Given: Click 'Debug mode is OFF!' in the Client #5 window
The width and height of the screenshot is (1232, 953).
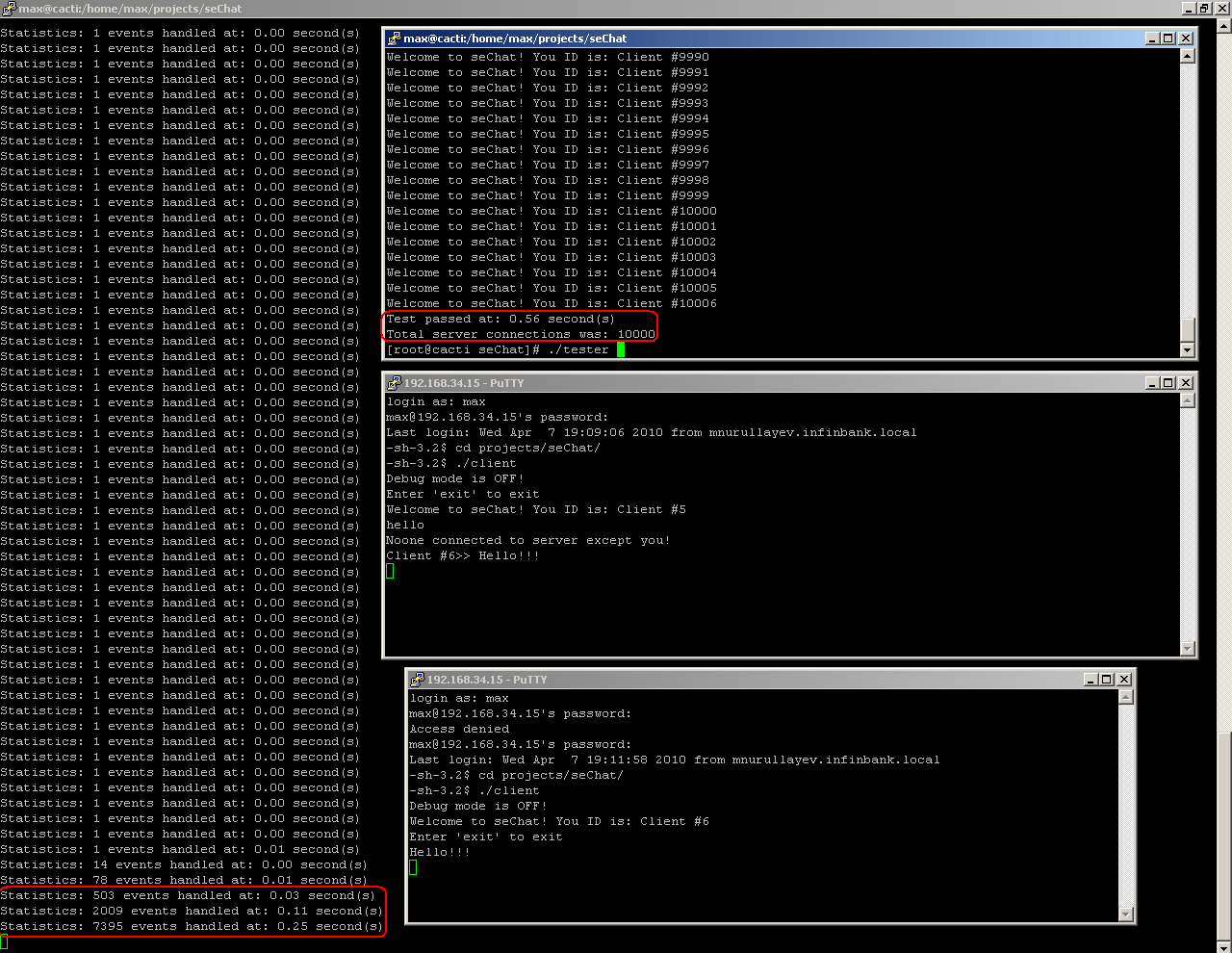Looking at the screenshot, I should [x=455, y=478].
